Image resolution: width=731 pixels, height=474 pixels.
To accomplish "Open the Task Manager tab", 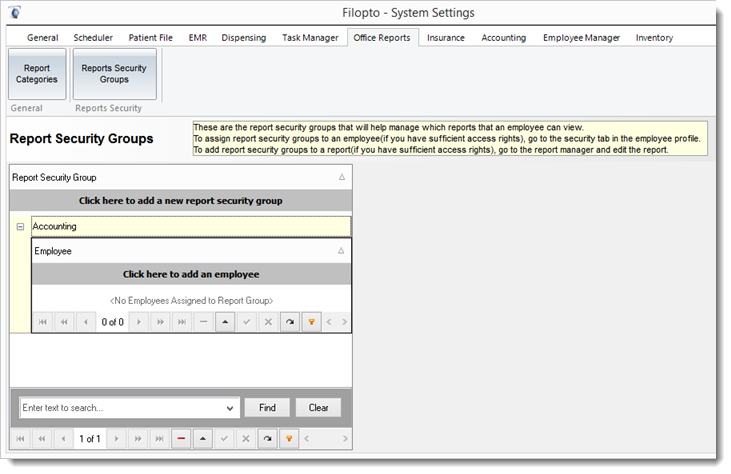I will click(310, 38).
